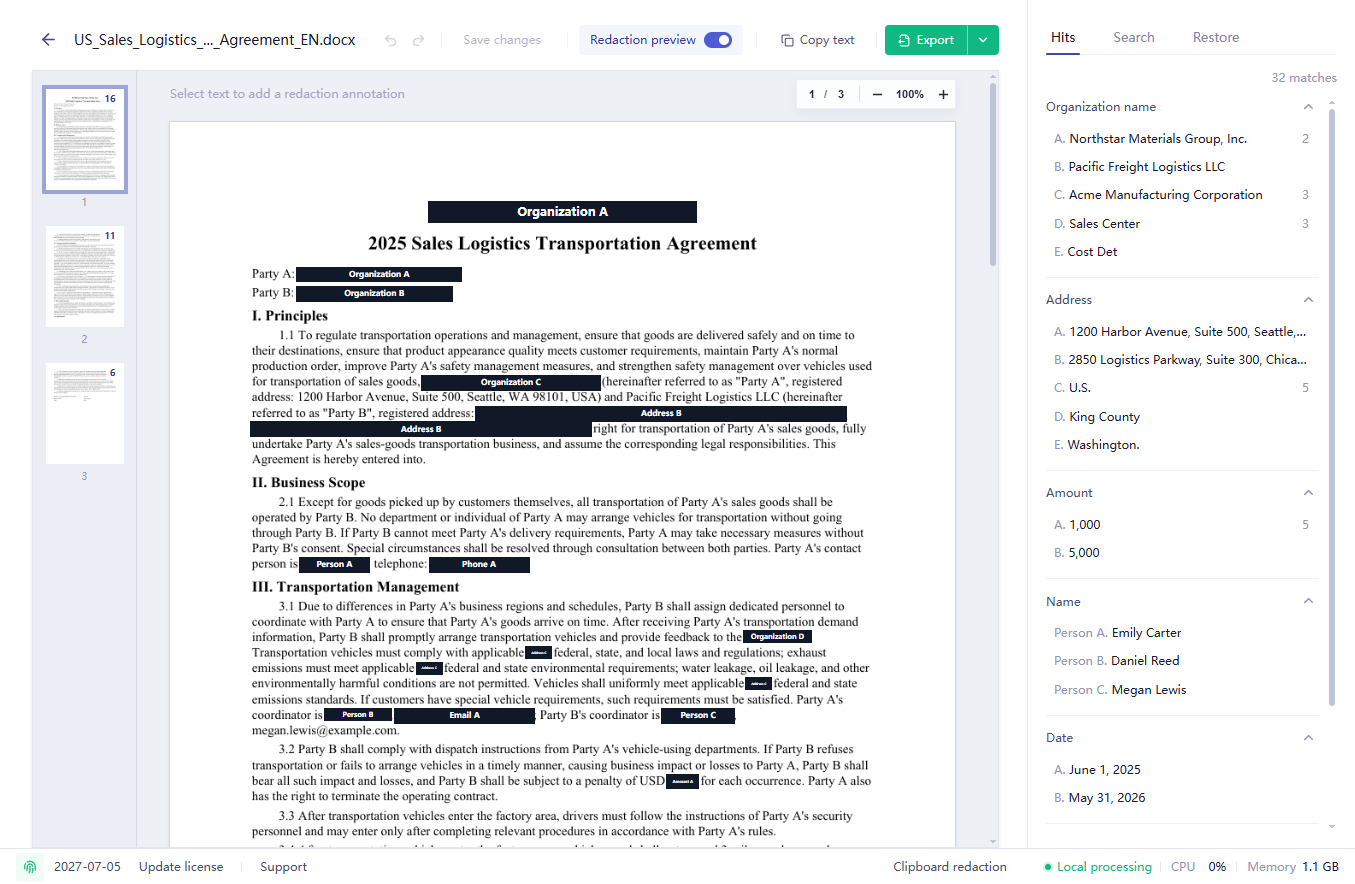1355x884 pixels.
Task: Switch to the Search tab
Action: 1134,37
